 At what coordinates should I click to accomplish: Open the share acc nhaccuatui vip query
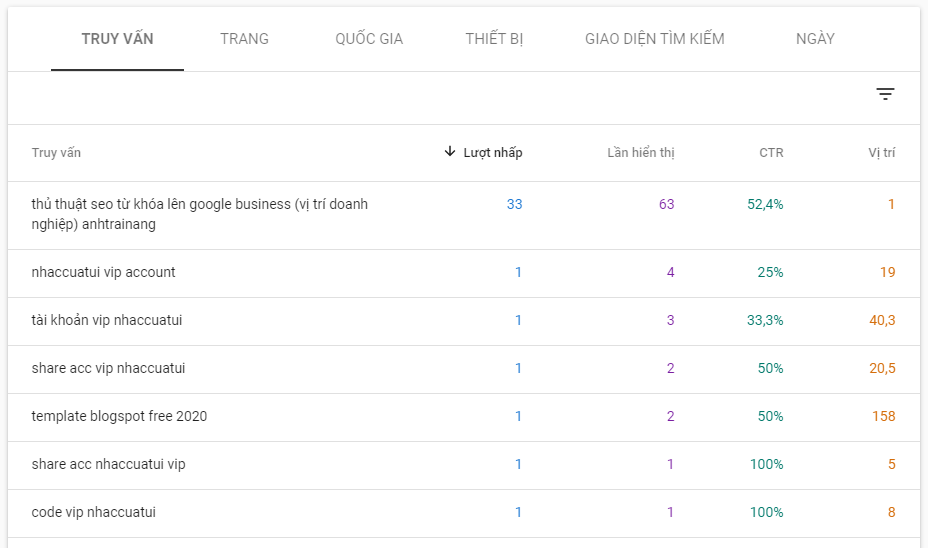tap(108, 464)
